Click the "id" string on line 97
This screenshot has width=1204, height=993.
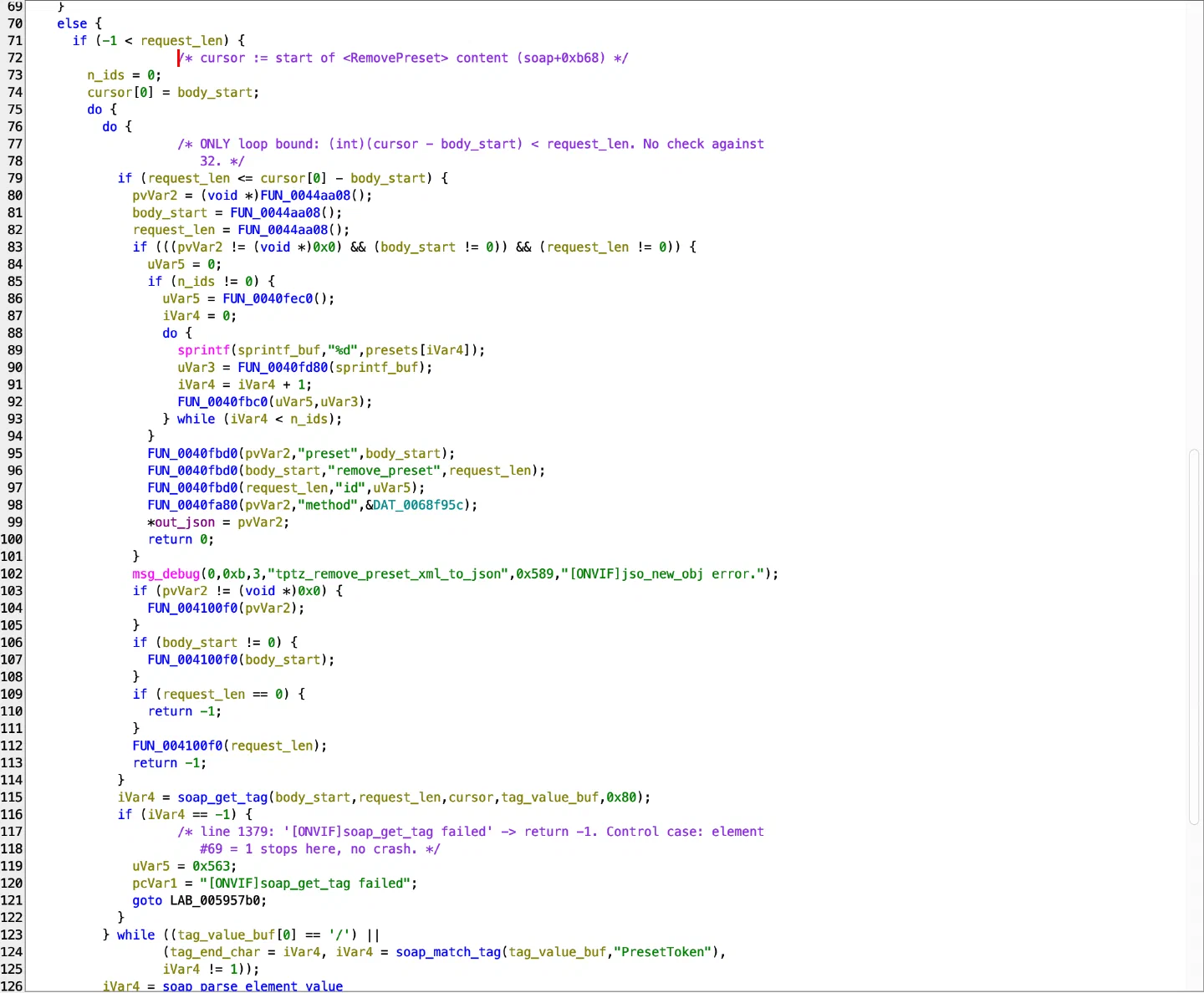(350, 488)
